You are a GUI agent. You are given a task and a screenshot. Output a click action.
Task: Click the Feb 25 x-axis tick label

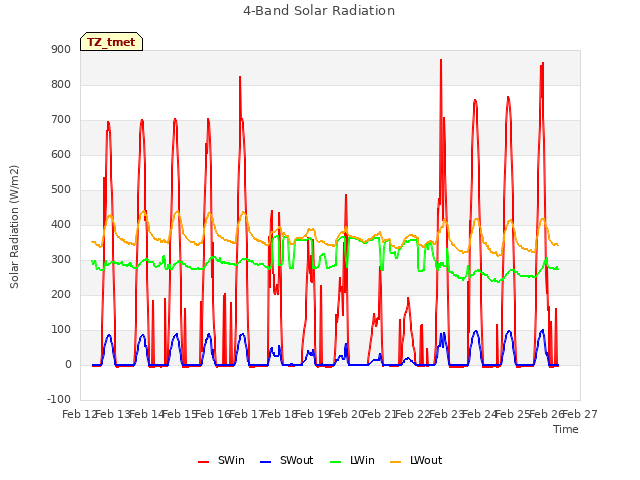point(513,414)
